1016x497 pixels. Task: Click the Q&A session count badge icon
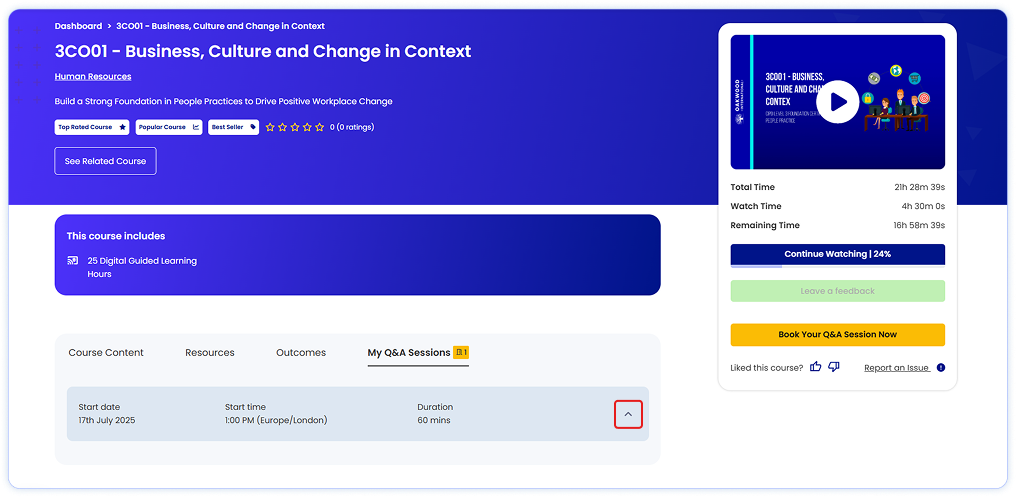(461, 353)
